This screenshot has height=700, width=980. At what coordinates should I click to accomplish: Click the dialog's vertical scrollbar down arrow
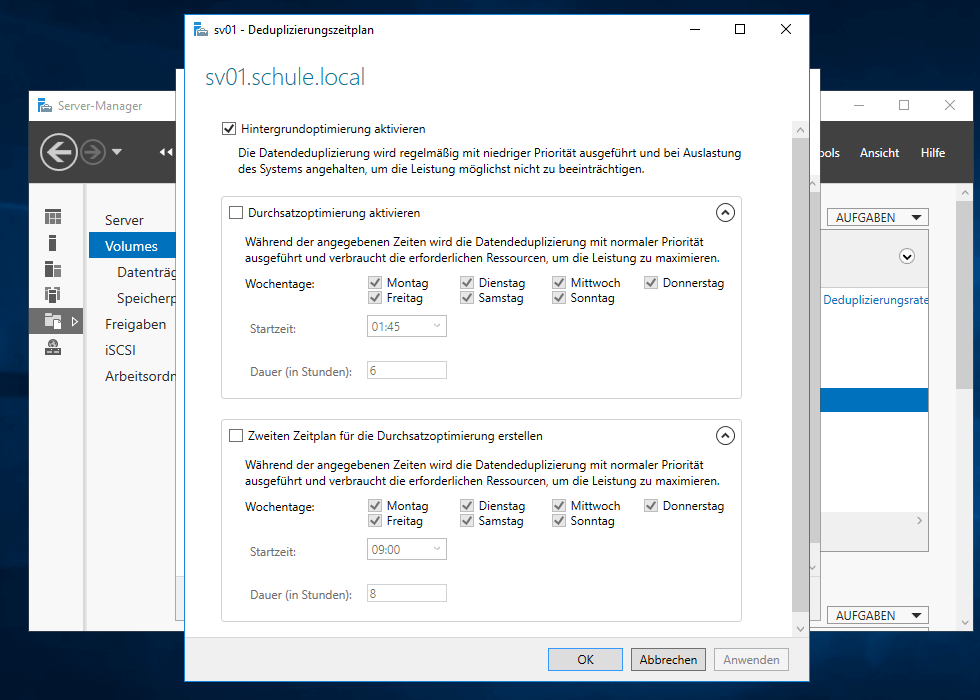coord(800,628)
